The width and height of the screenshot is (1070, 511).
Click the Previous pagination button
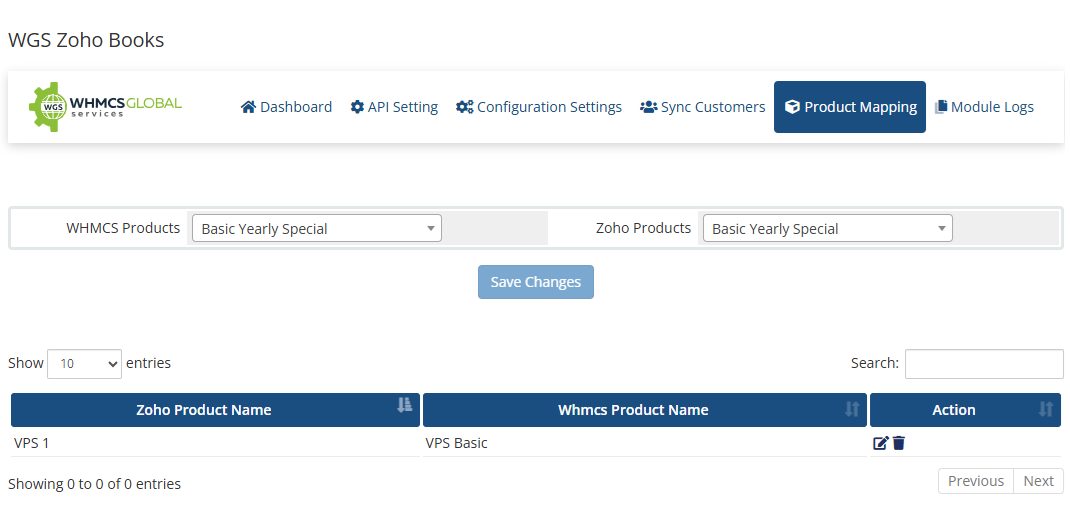pyautogui.click(x=975, y=481)
